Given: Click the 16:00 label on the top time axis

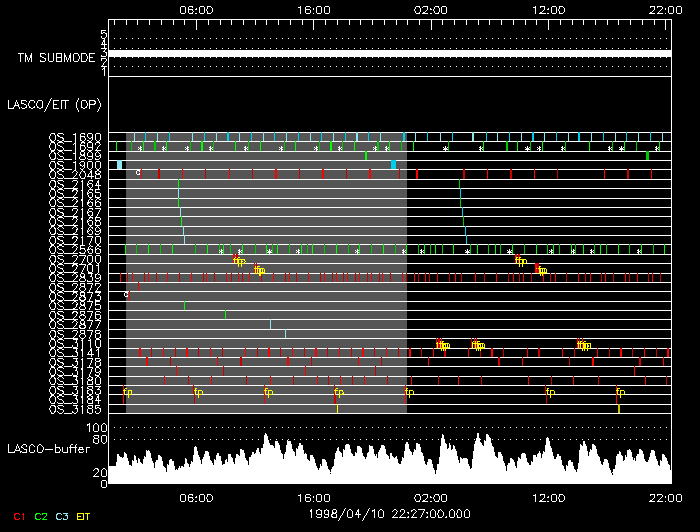Looking at the screenshot, I should [x=313, y=9].
